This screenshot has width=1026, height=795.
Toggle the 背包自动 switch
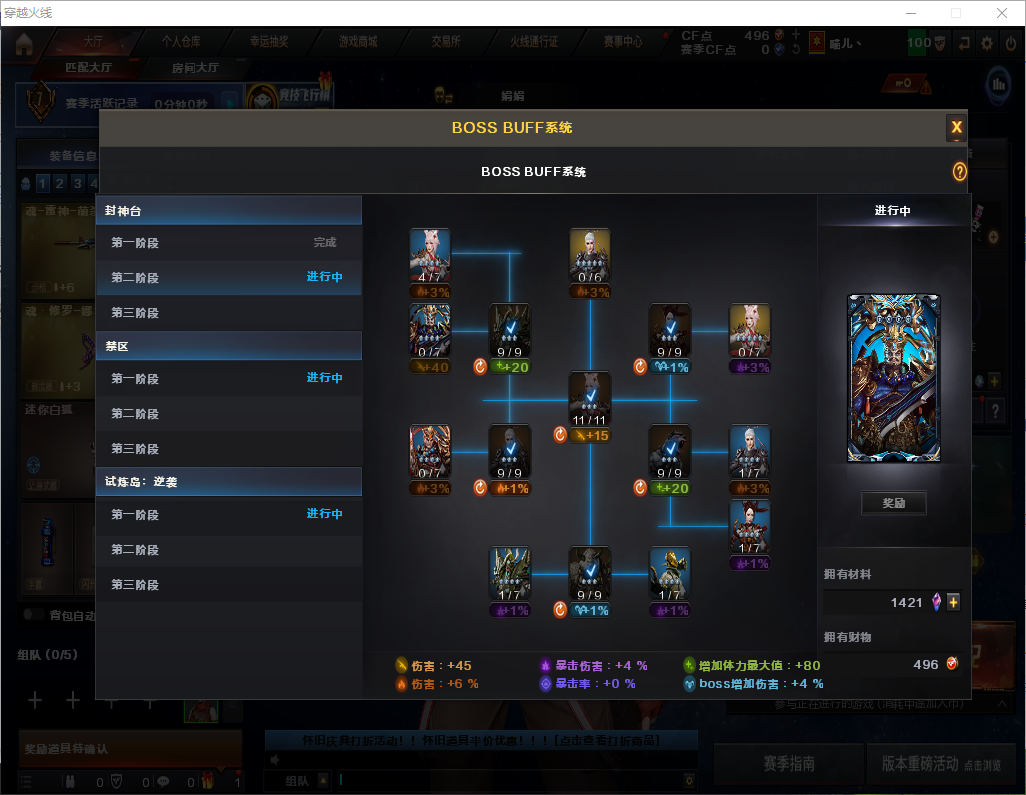click(33, 614)
